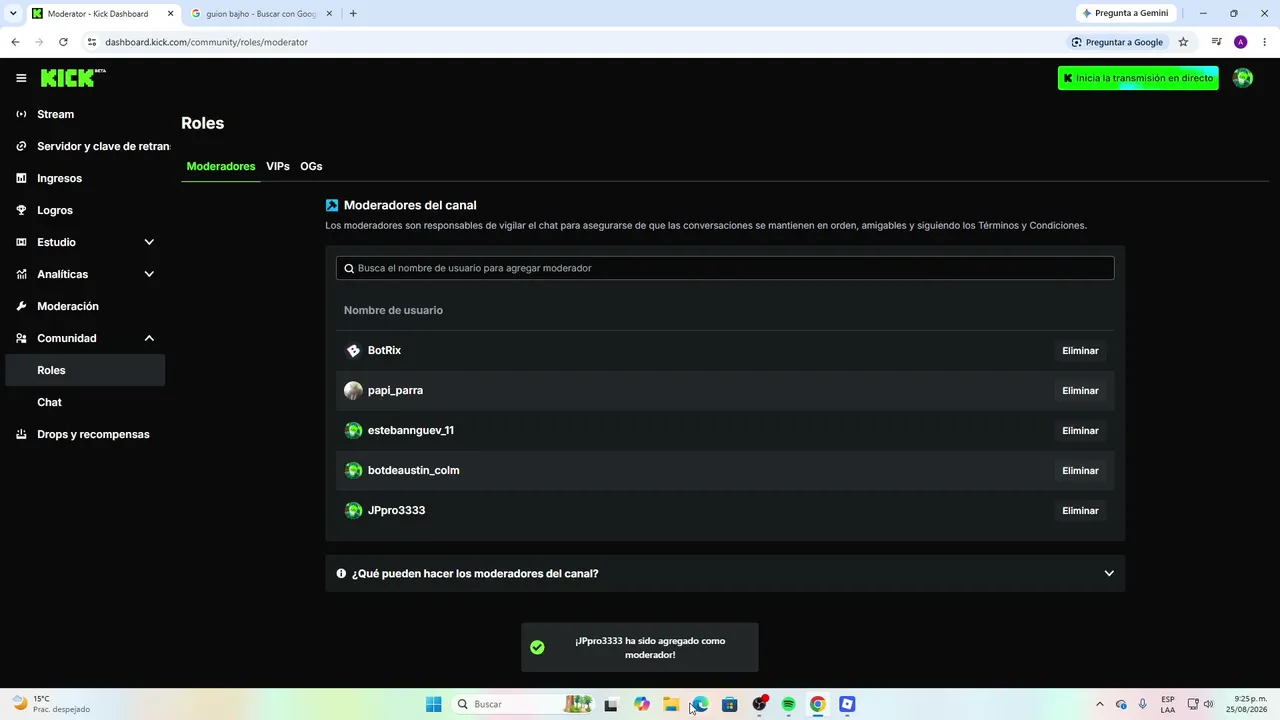Click the microphone tray icon

tap(1142, 704)
